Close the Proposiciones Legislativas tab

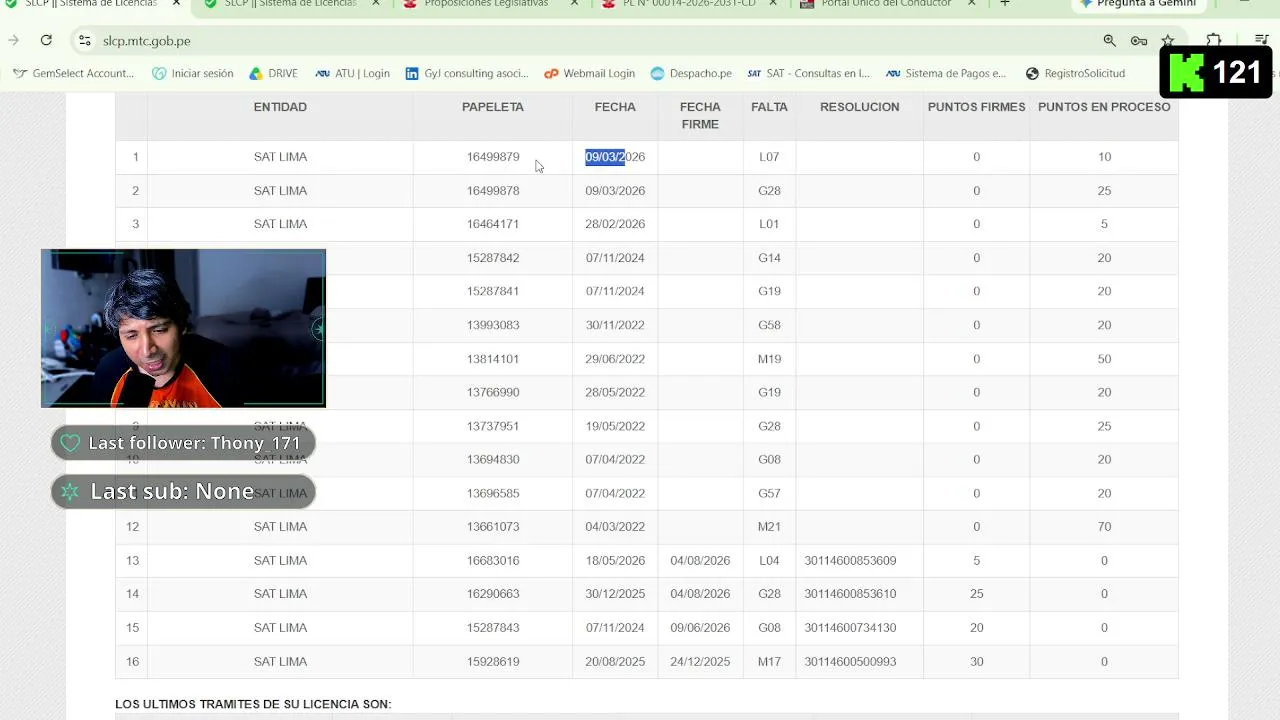click(575, 4)
